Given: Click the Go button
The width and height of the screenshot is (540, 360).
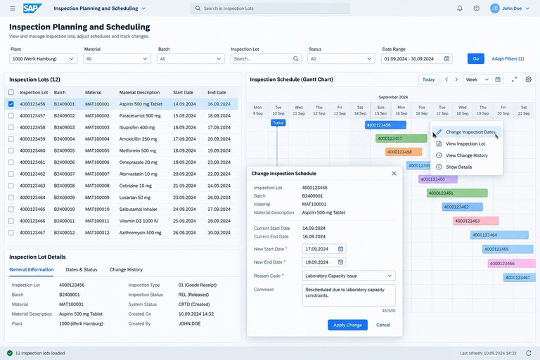Looking at the screenshot, I should tap(476, 59).
